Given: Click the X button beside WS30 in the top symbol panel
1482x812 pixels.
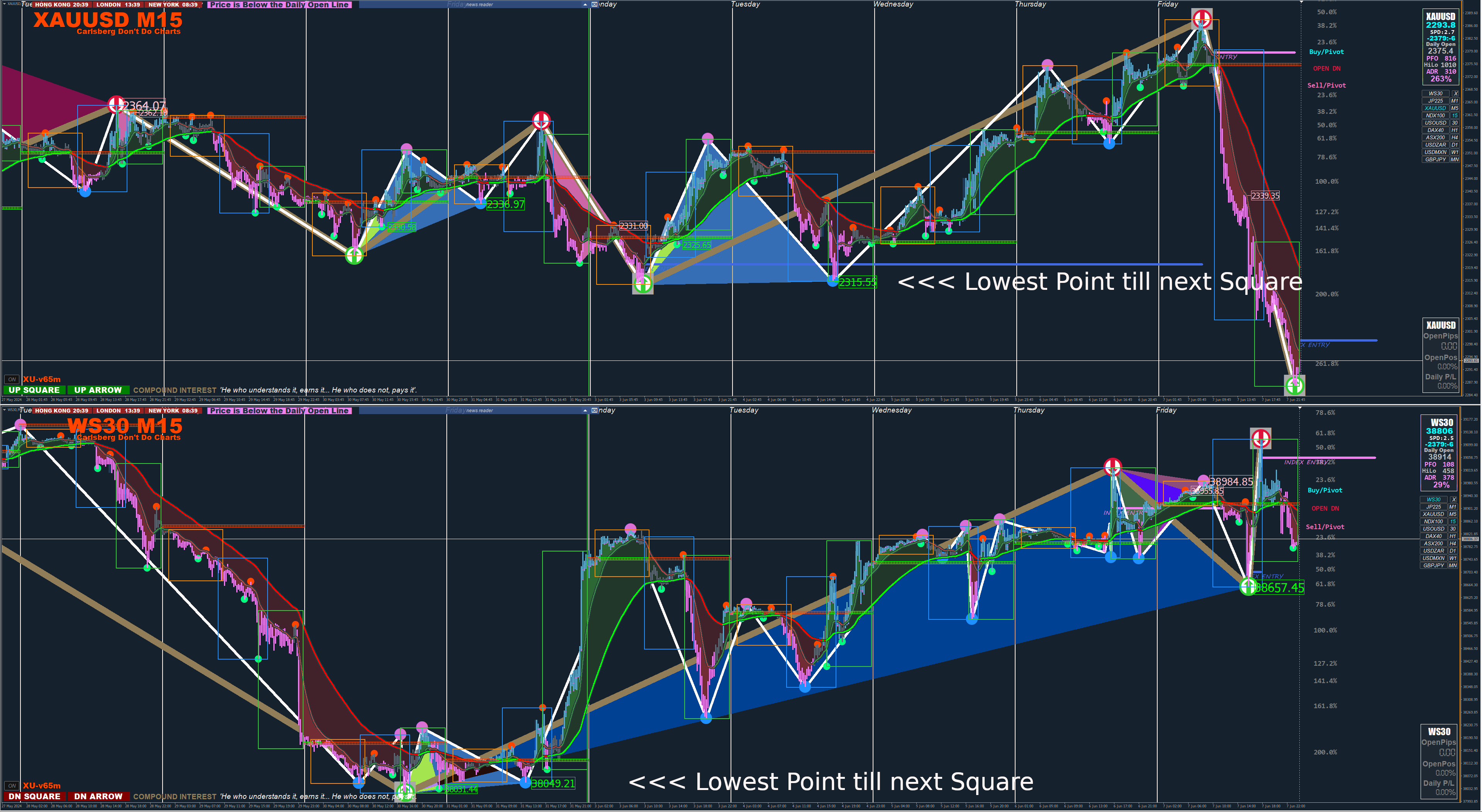Looking at the screenshot, I should (x=1455, y=93).
